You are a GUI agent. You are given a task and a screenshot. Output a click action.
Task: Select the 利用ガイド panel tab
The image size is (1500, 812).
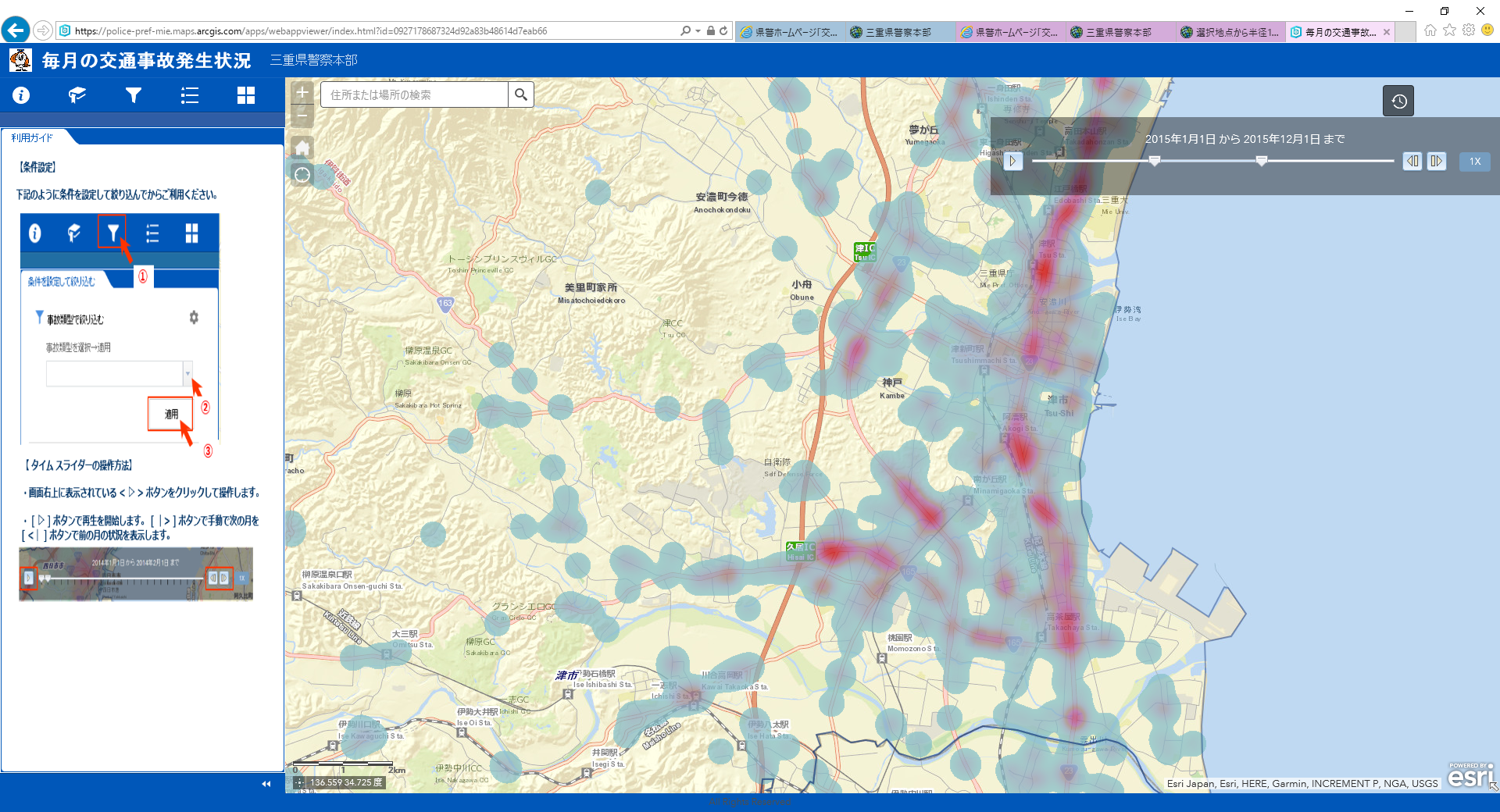click(x=33, y=137)
